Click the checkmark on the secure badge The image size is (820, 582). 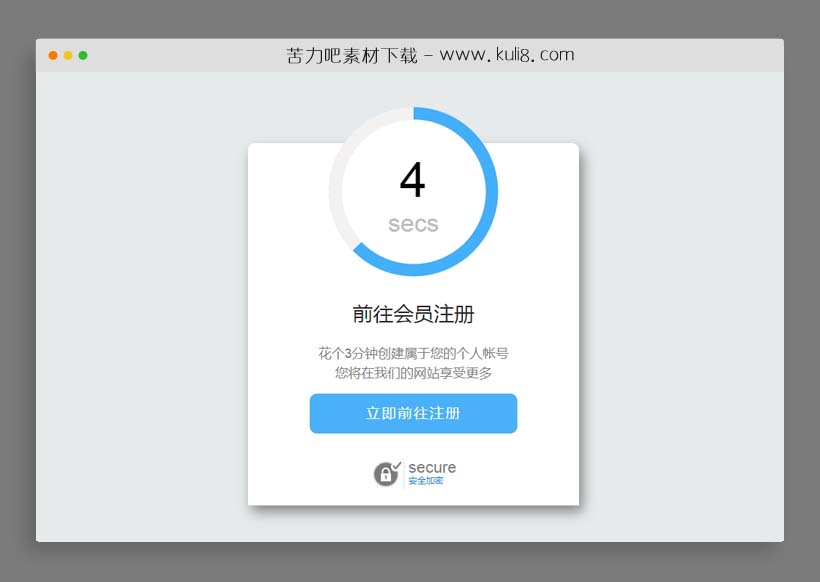pos(396,466)
